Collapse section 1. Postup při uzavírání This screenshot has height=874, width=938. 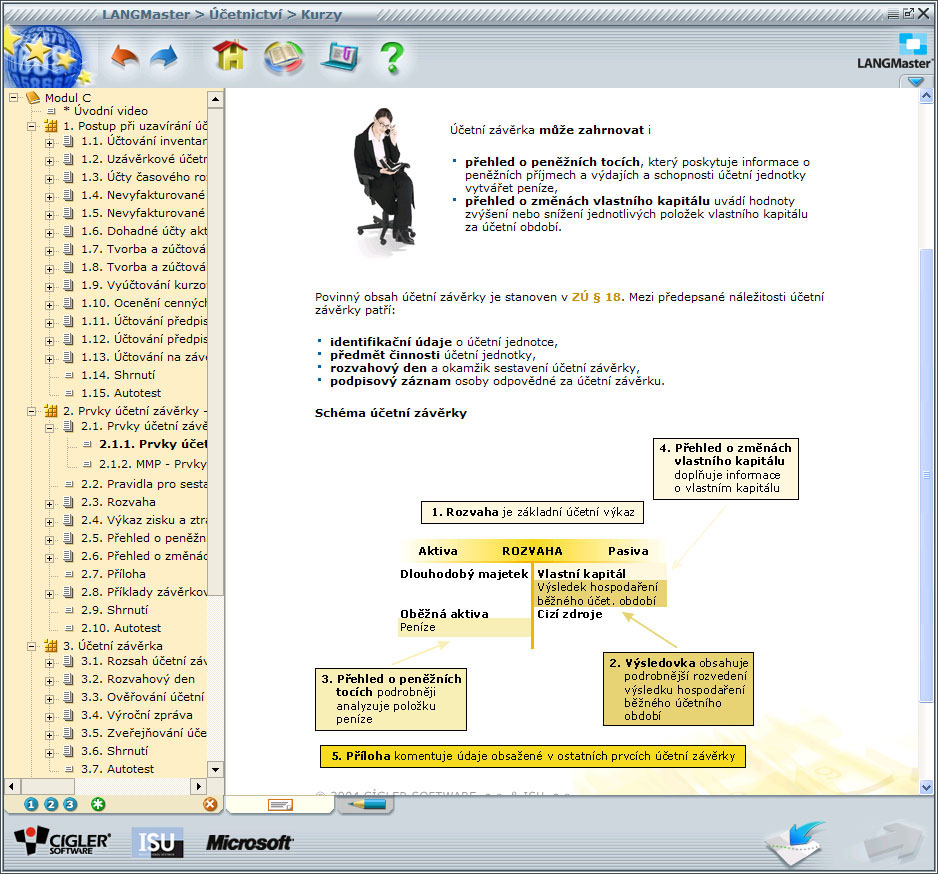[31, 126]
